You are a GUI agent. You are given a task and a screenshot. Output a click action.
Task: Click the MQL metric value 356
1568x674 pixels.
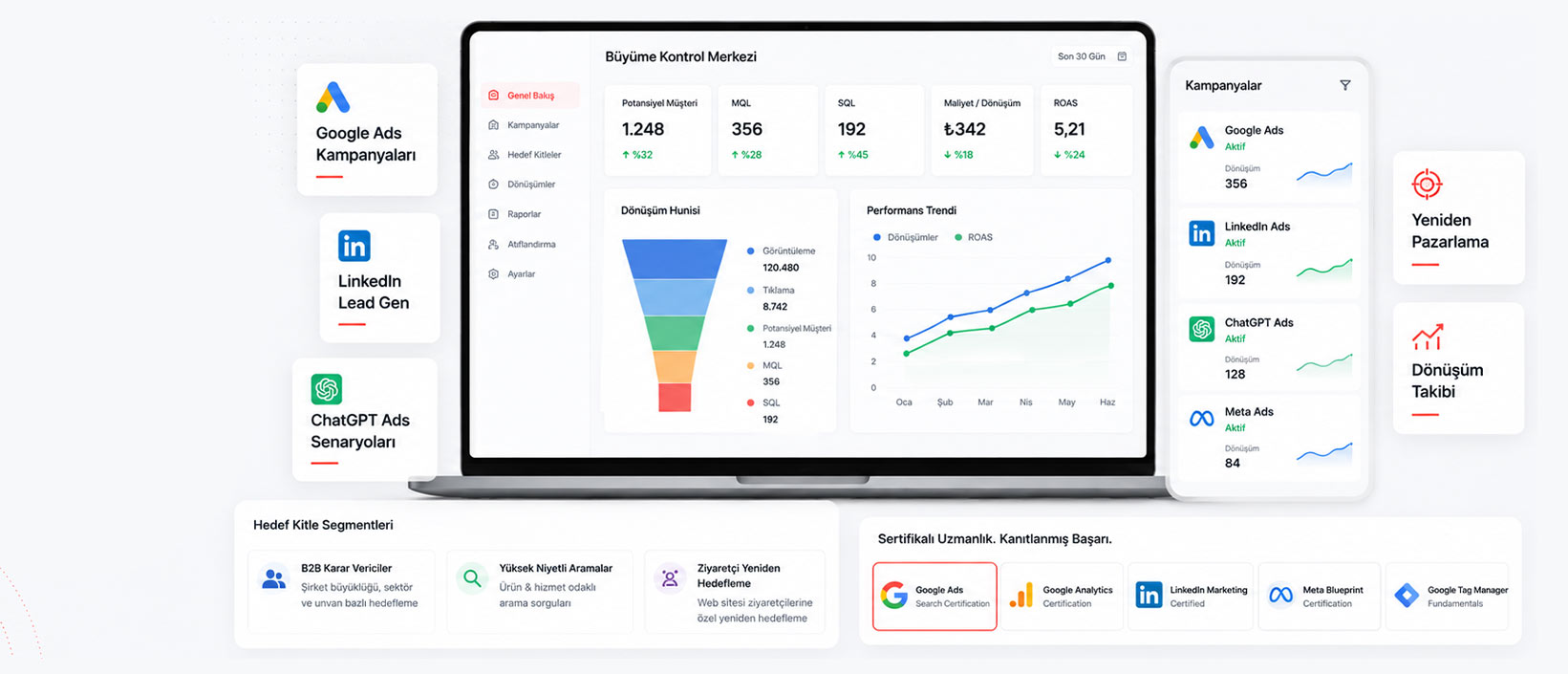pyautogui.click(x=747, y=129)
